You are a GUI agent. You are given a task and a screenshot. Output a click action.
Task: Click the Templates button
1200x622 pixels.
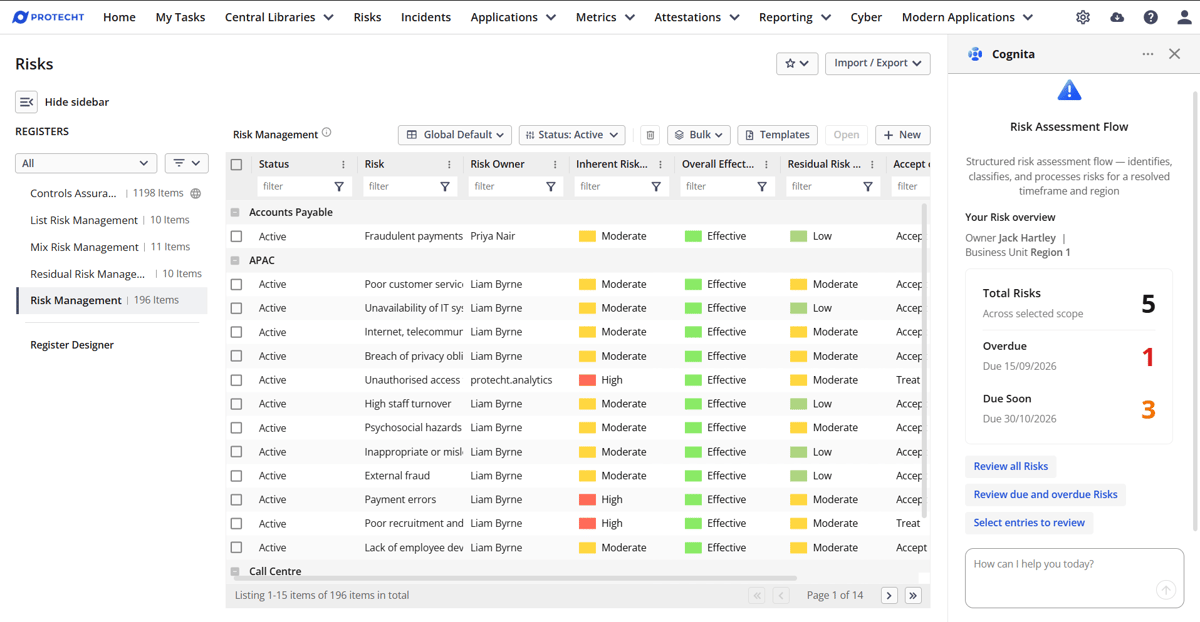[x=777, y=135]
